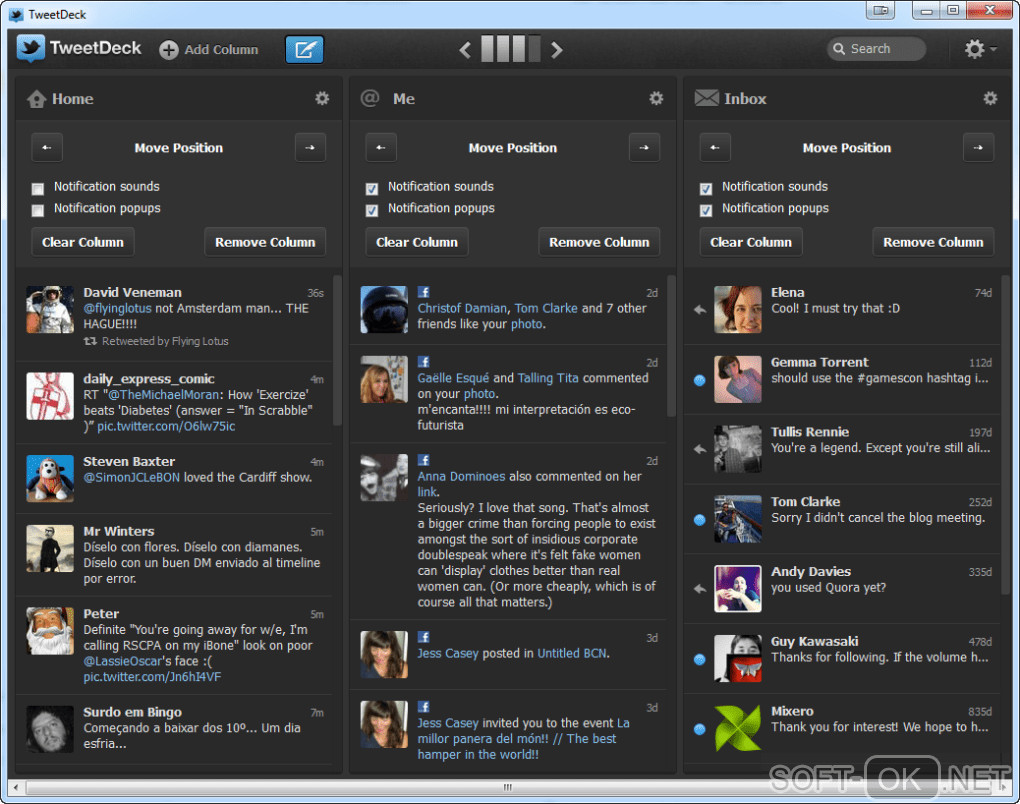The image size is (1020, 804).
Task: Click the search magnifier icon
Action: click(x=839, y=49)
